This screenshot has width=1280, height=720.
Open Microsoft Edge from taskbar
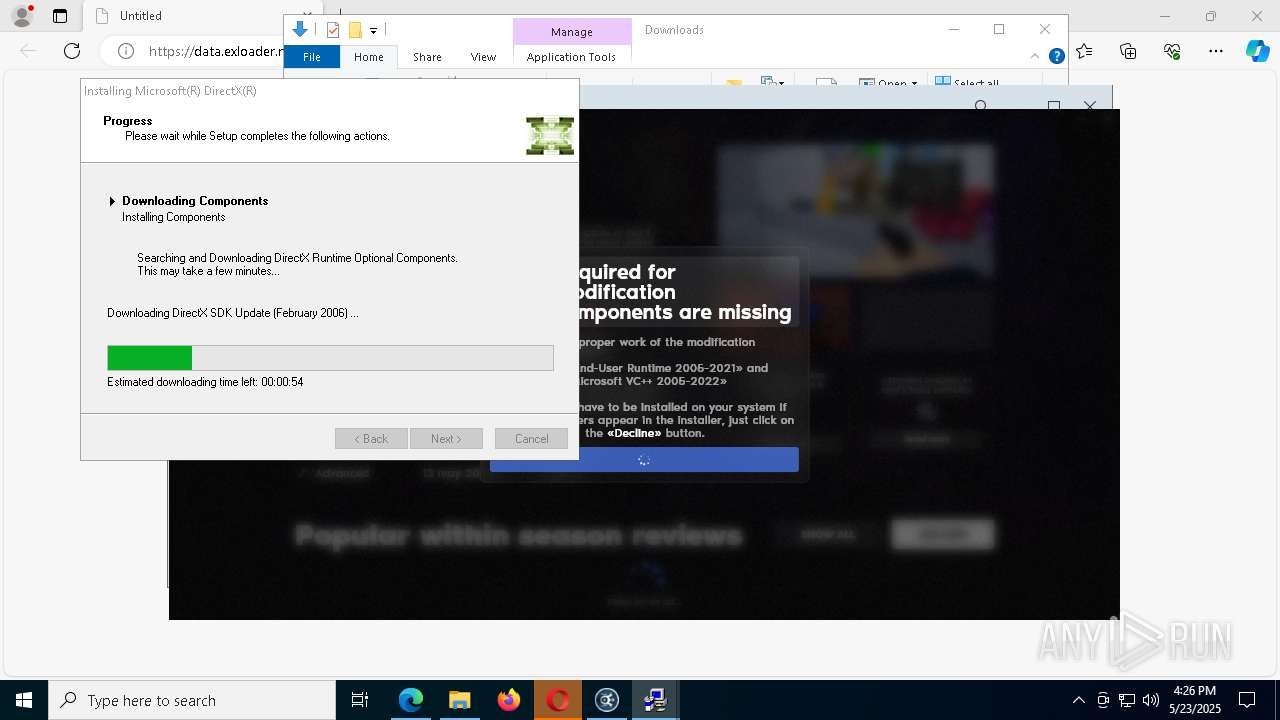pos(411,700)
